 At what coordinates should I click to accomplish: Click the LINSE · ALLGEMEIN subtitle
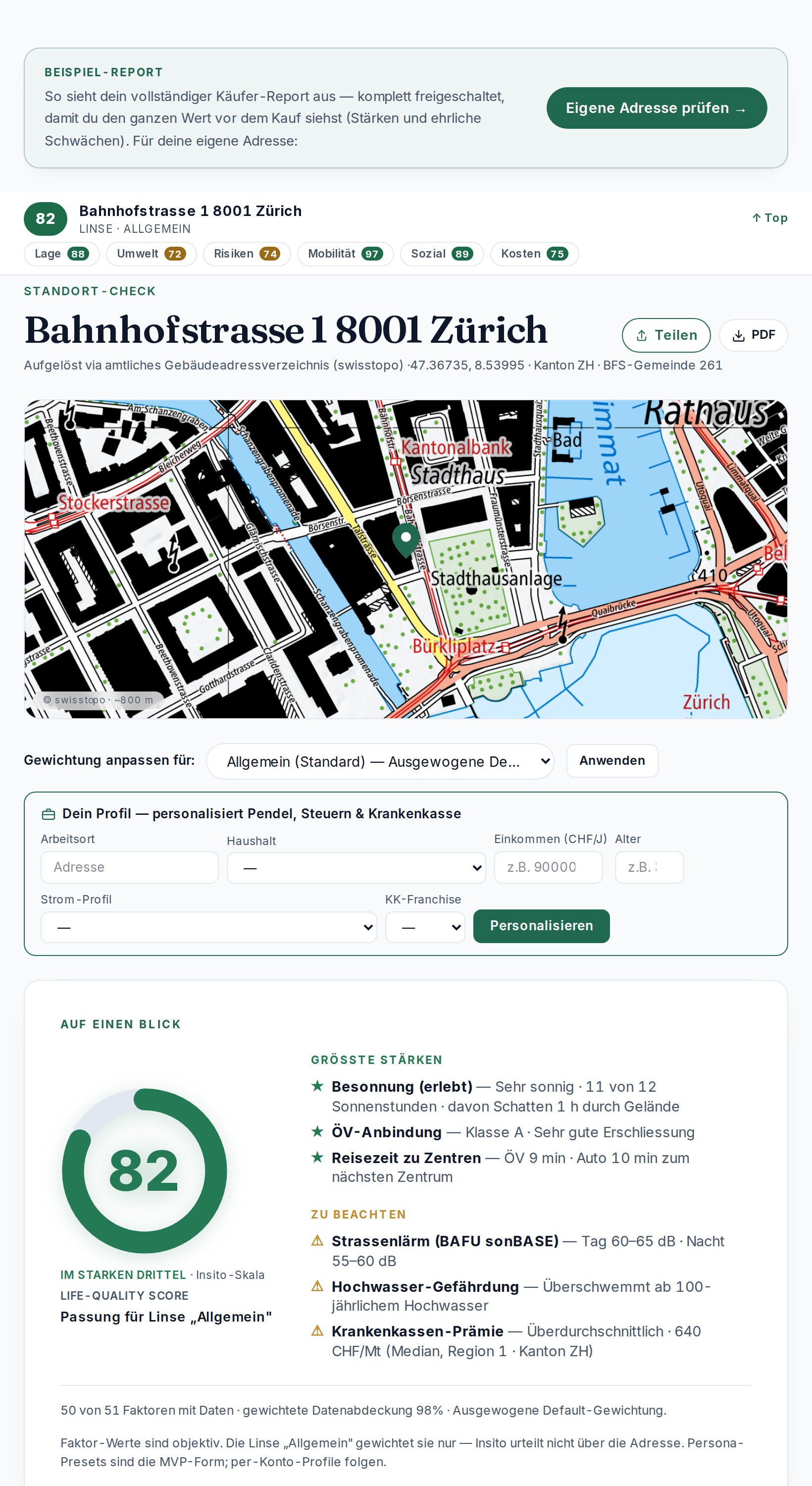[135, 229]
